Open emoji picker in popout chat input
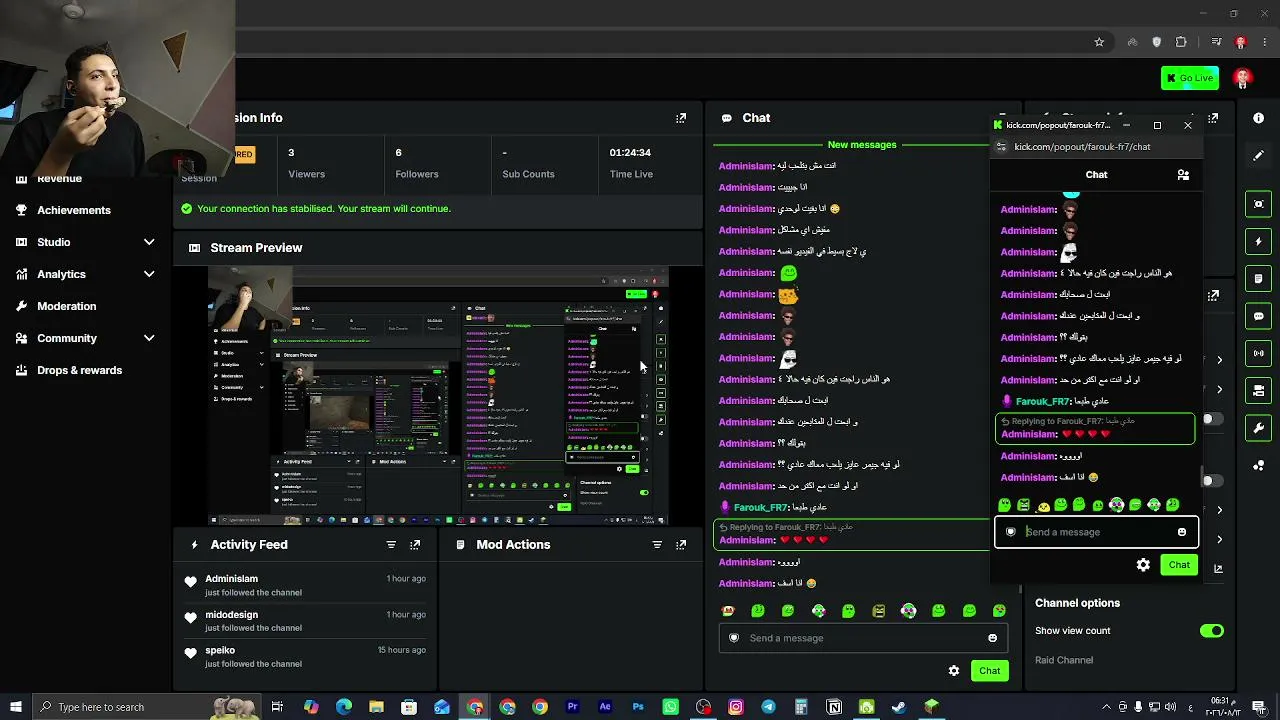This screenshot has height=720, width=1280. tap(1181, 532)
